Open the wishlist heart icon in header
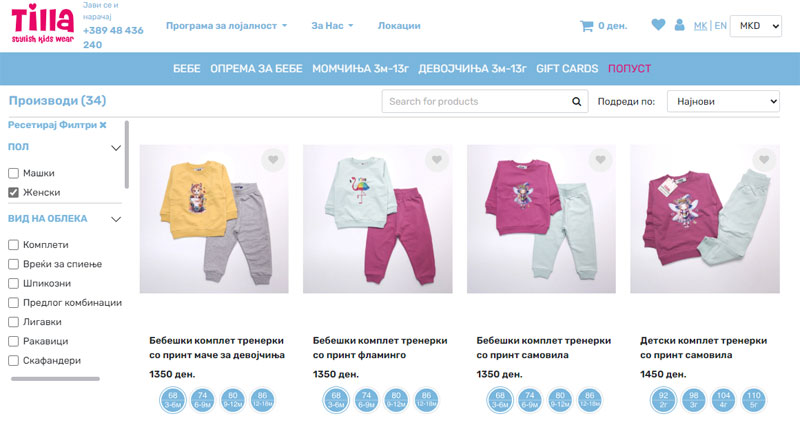 coord(658,24)
